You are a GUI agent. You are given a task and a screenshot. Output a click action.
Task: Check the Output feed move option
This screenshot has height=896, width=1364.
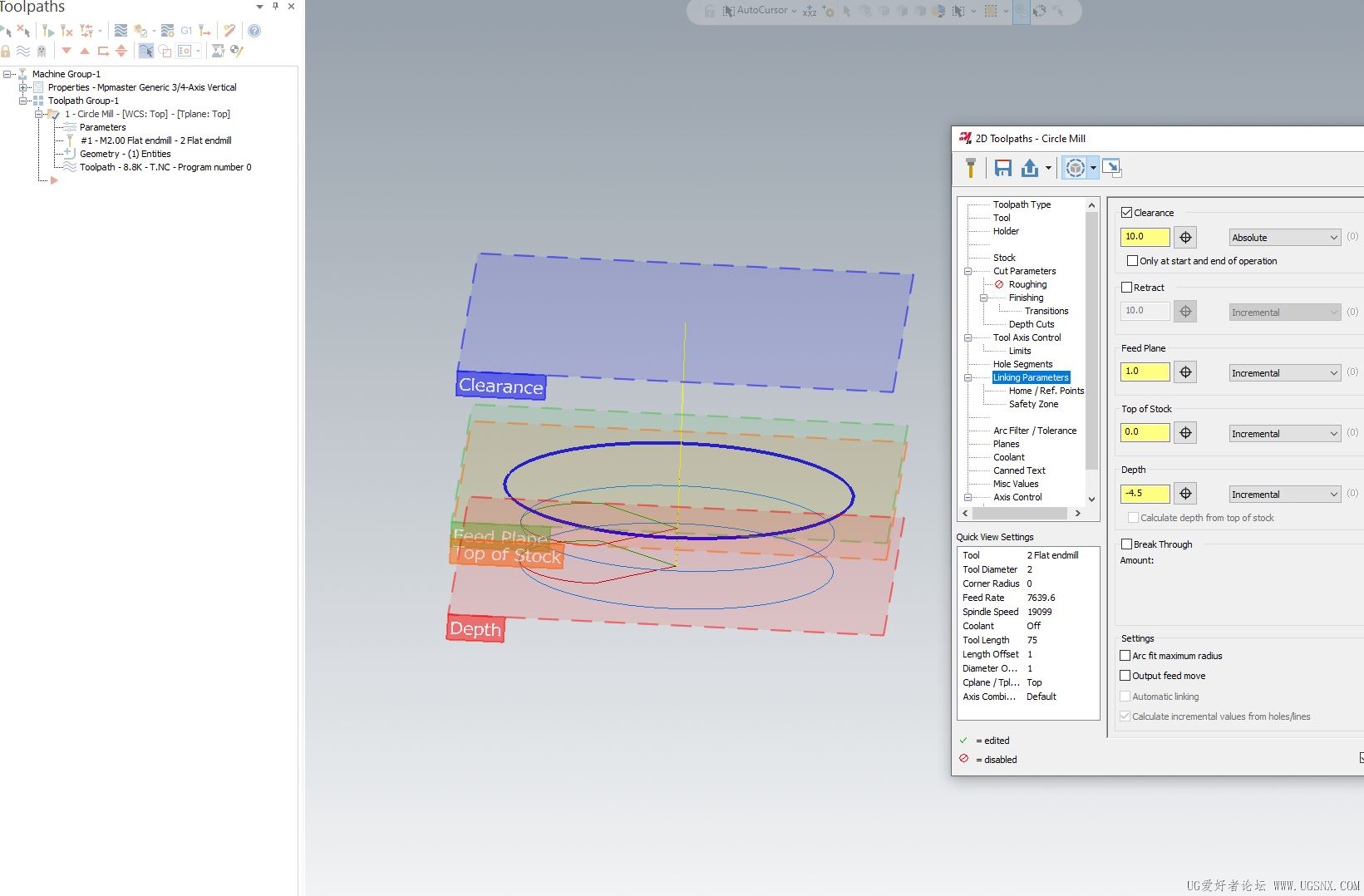click(1125, 676)
